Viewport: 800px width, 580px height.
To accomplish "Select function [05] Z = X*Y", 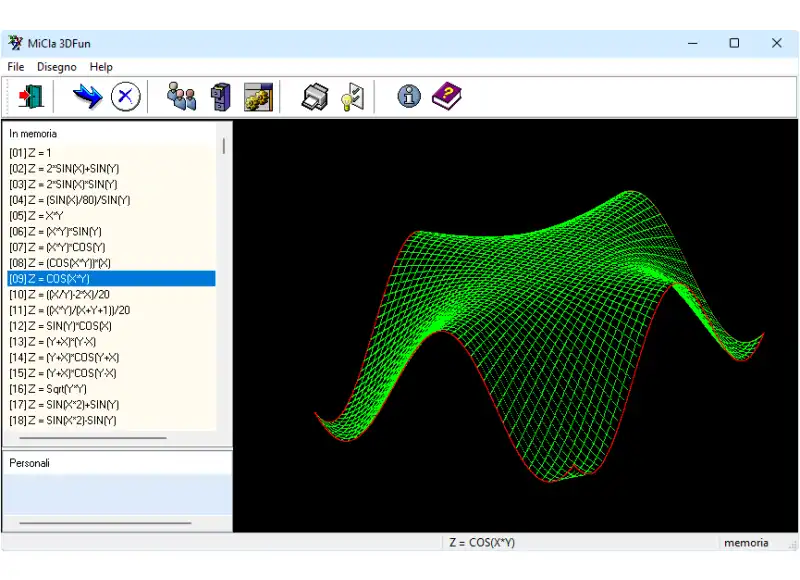I will point(111,216).
